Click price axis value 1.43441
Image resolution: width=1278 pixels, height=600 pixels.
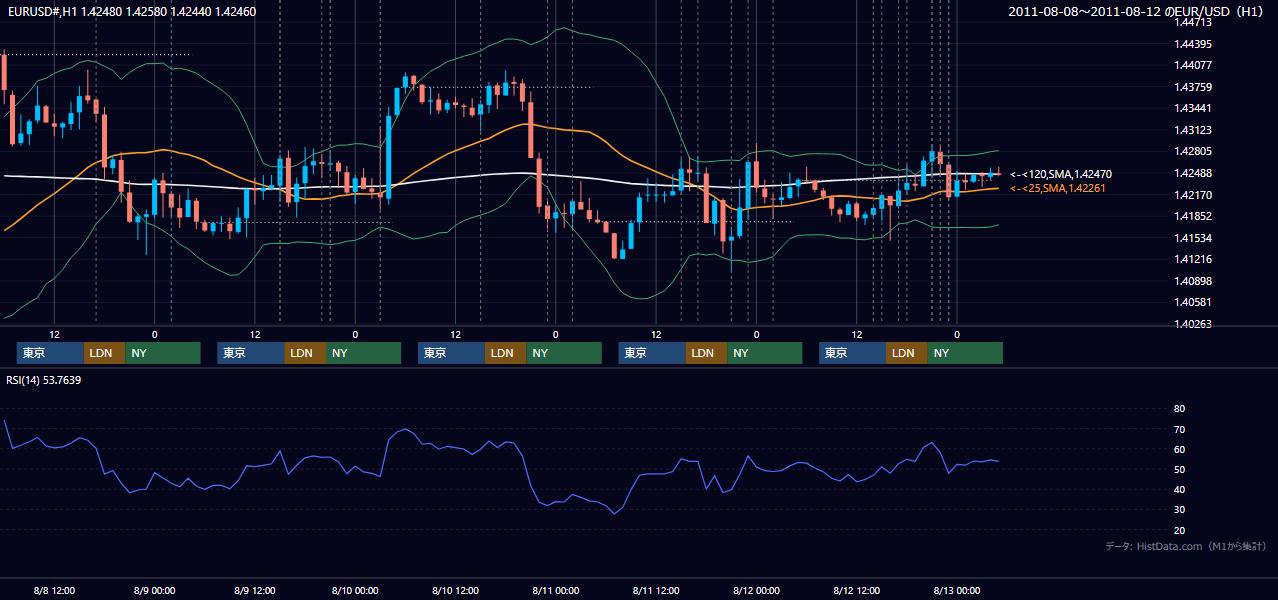(1193, 108)
